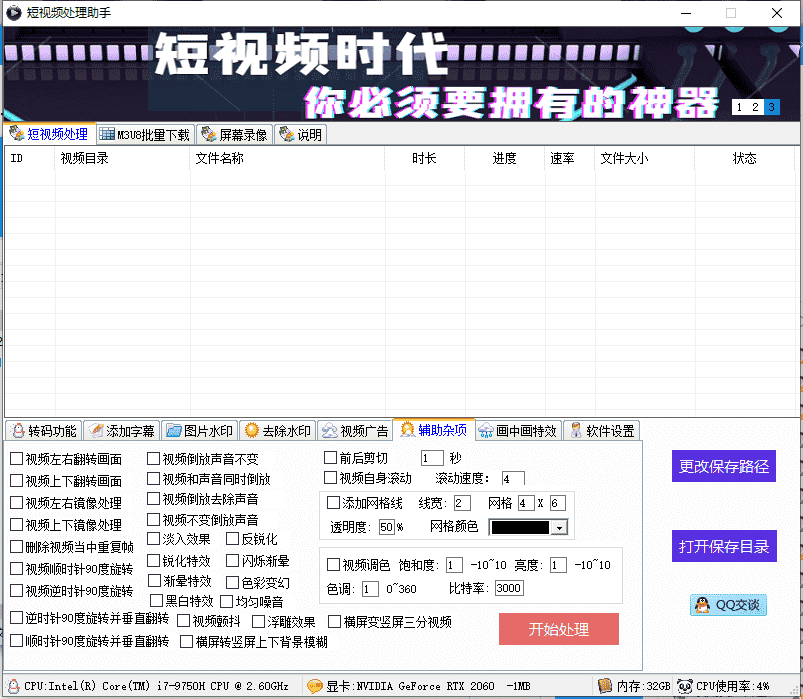The image size is (803, 699).
Task: Click the 转码功能 penguin icon
Action: 18,431
